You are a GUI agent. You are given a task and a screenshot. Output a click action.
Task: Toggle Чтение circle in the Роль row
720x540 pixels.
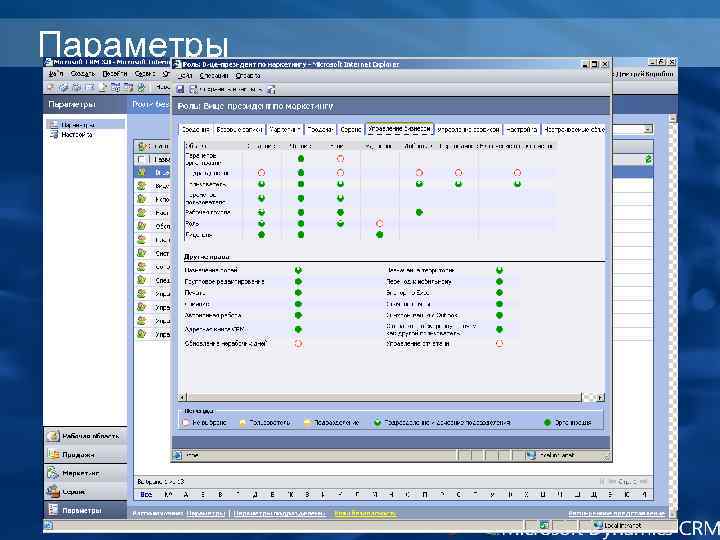(x=301, y=224)
